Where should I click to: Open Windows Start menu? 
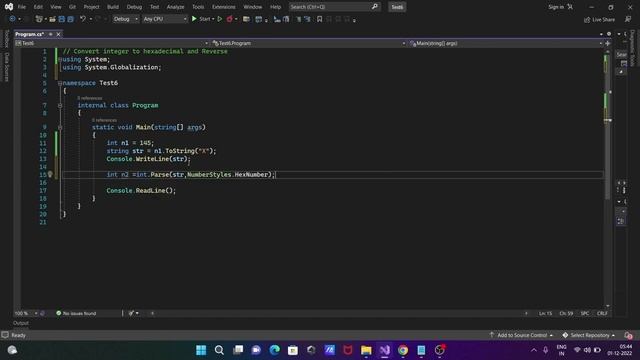(201, 350)
